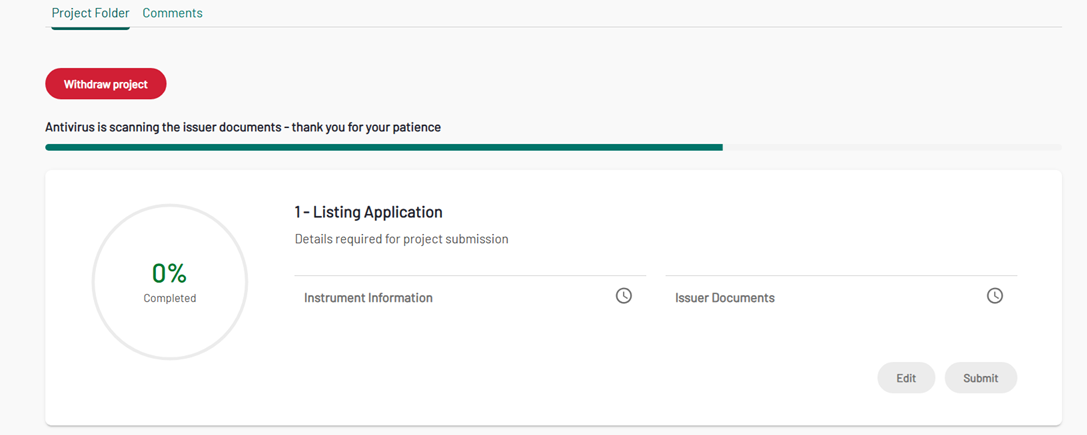Click the Details required for project submission text
The image size is (1087, 435).
pyautogui.click(x=401, y=239)
